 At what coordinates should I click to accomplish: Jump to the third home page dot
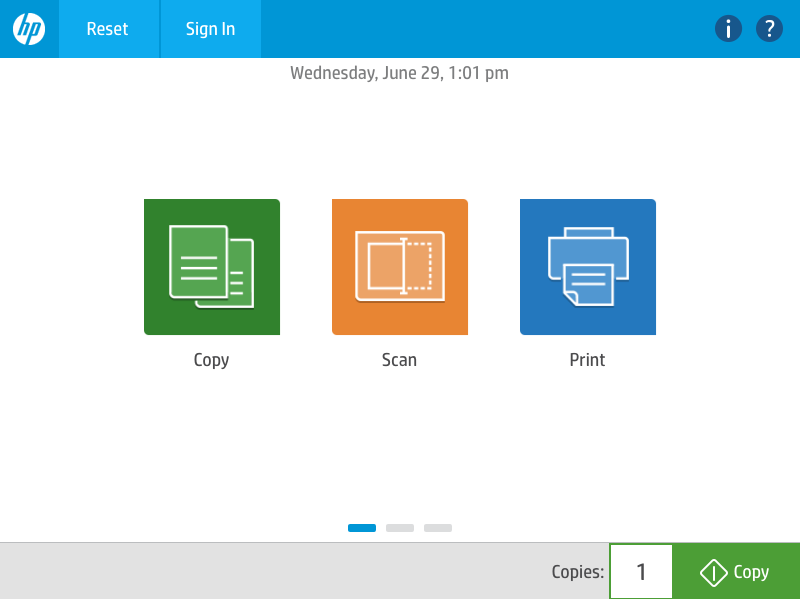(438, 528)
